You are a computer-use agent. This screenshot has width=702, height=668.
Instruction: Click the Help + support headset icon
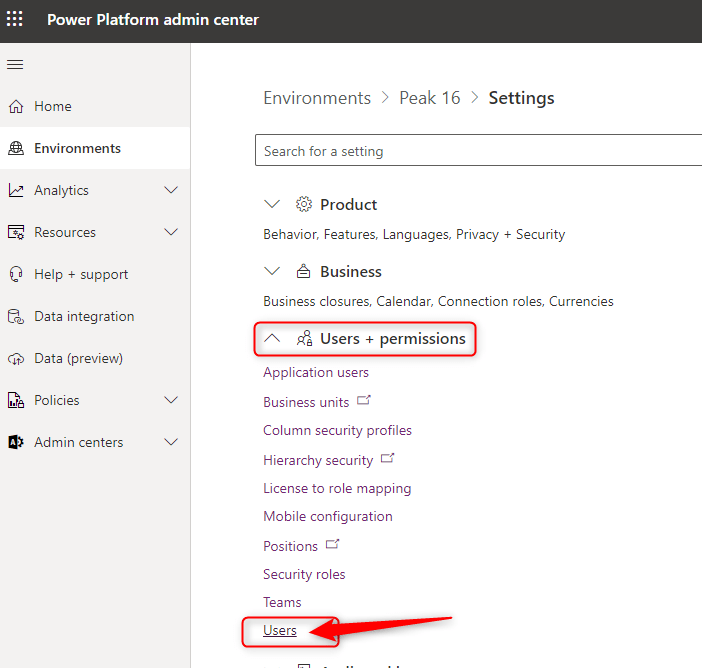(x=16, y=274)
